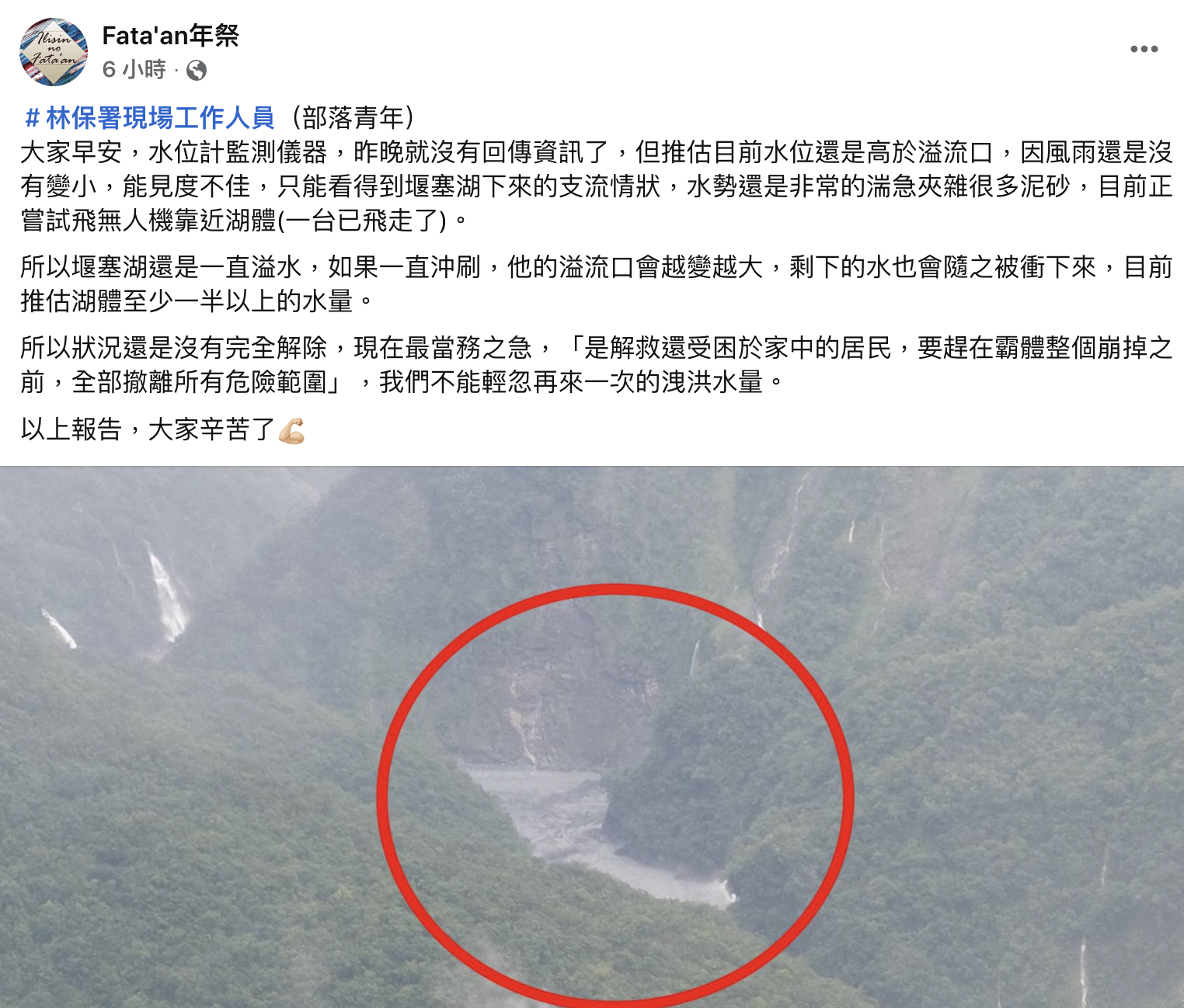Viewport: 1184px width, 1008px height.
Task: Click the public globe privacy icon
Action: coord(197,71)
